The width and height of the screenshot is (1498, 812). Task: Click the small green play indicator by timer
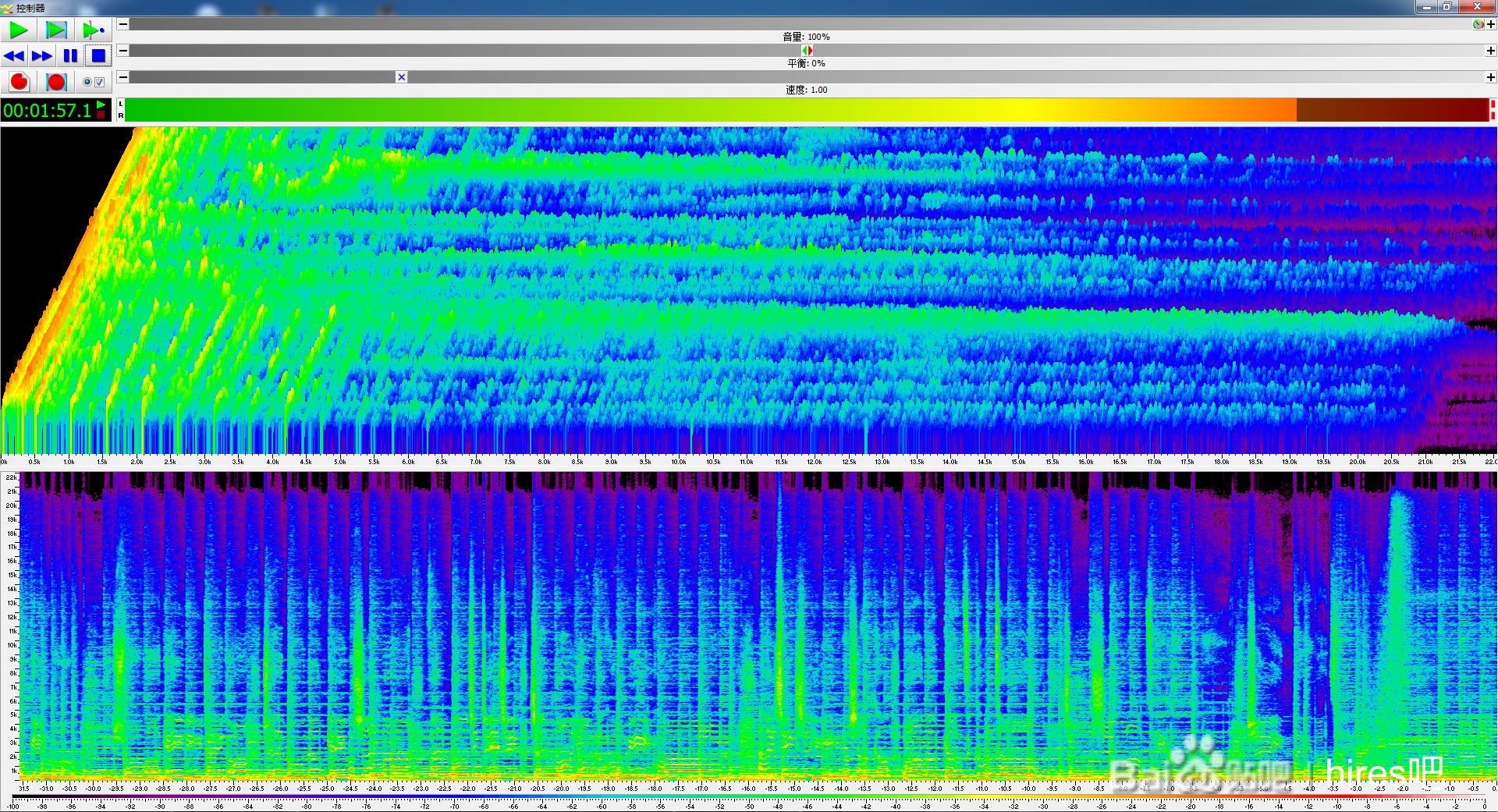point(101,105)
